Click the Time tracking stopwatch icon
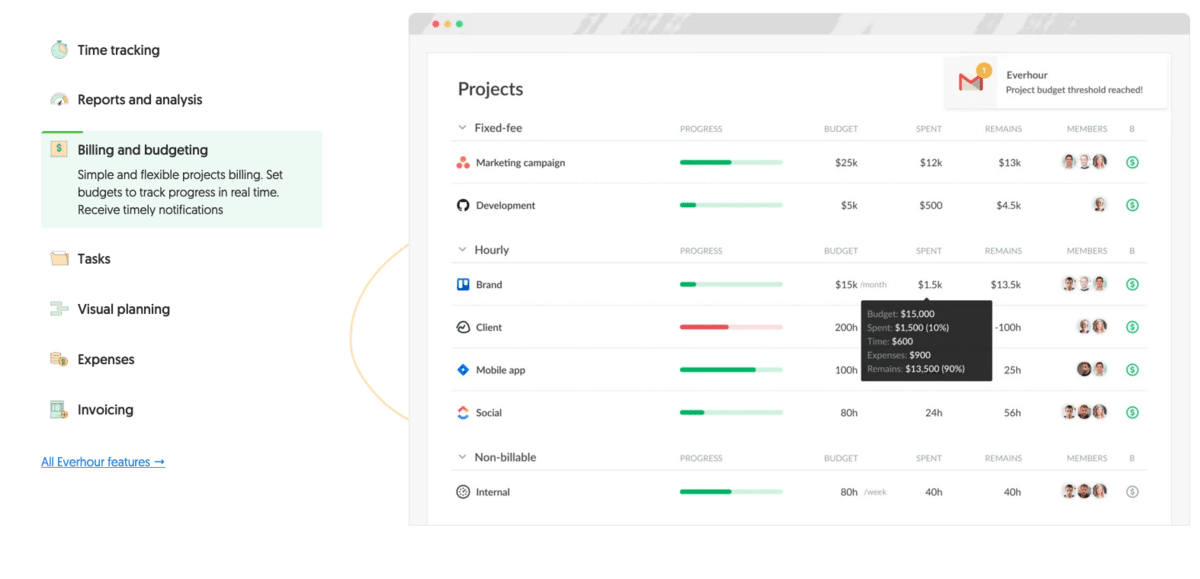 click(59, 50)
